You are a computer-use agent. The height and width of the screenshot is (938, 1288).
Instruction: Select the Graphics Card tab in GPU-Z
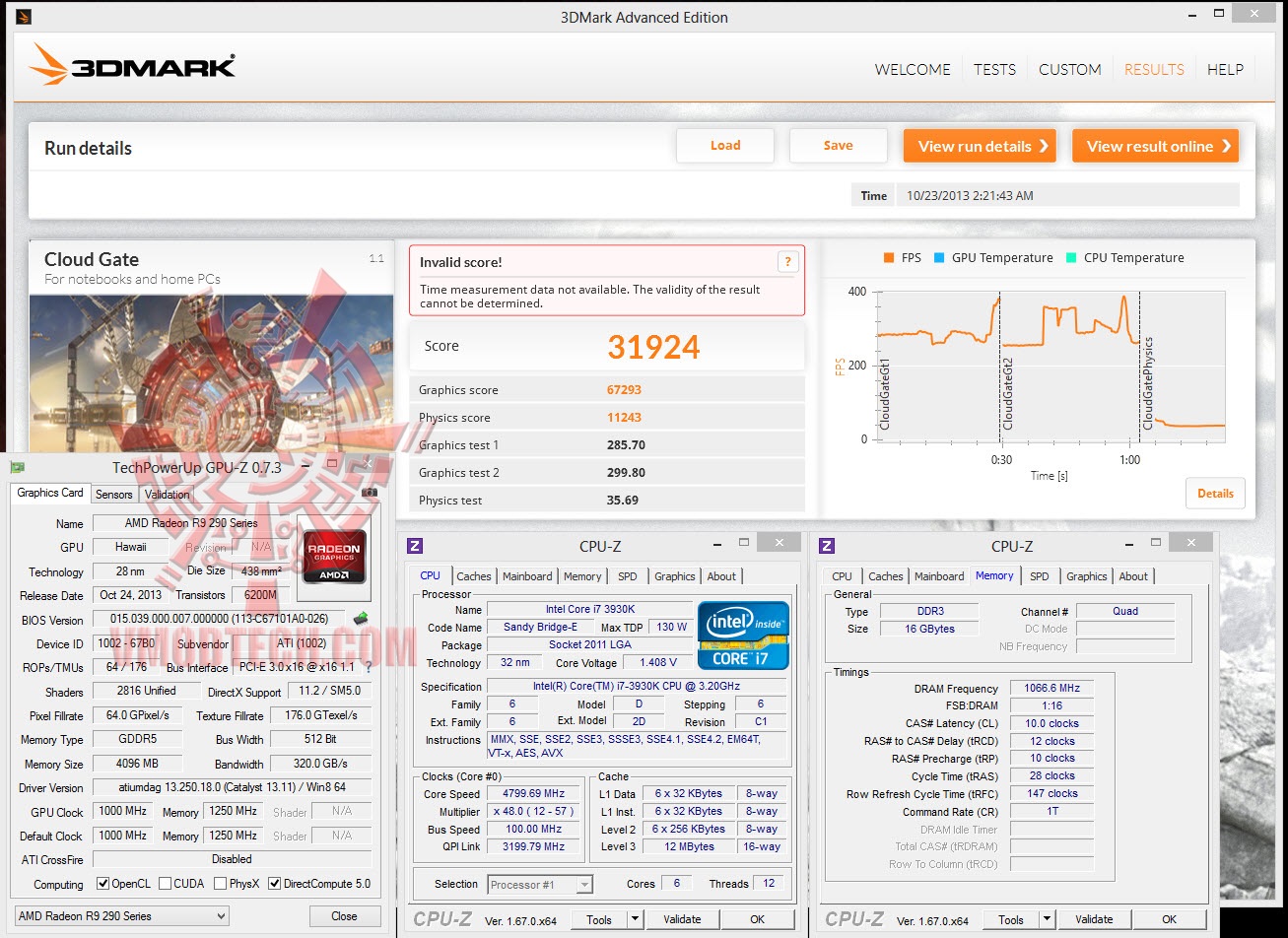tap(50, 493)
